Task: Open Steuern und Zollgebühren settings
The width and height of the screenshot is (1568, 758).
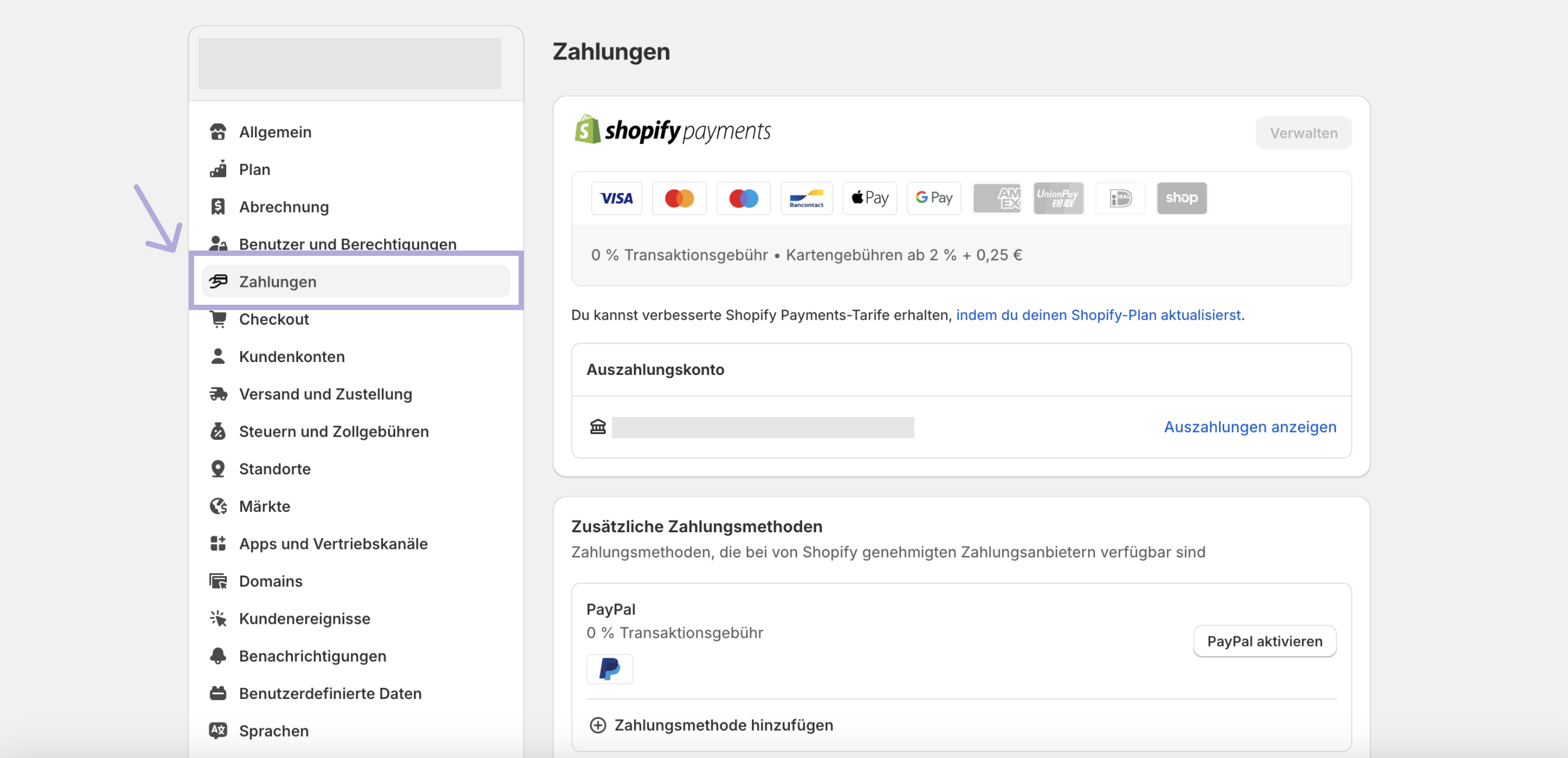Action: (356, 431)
